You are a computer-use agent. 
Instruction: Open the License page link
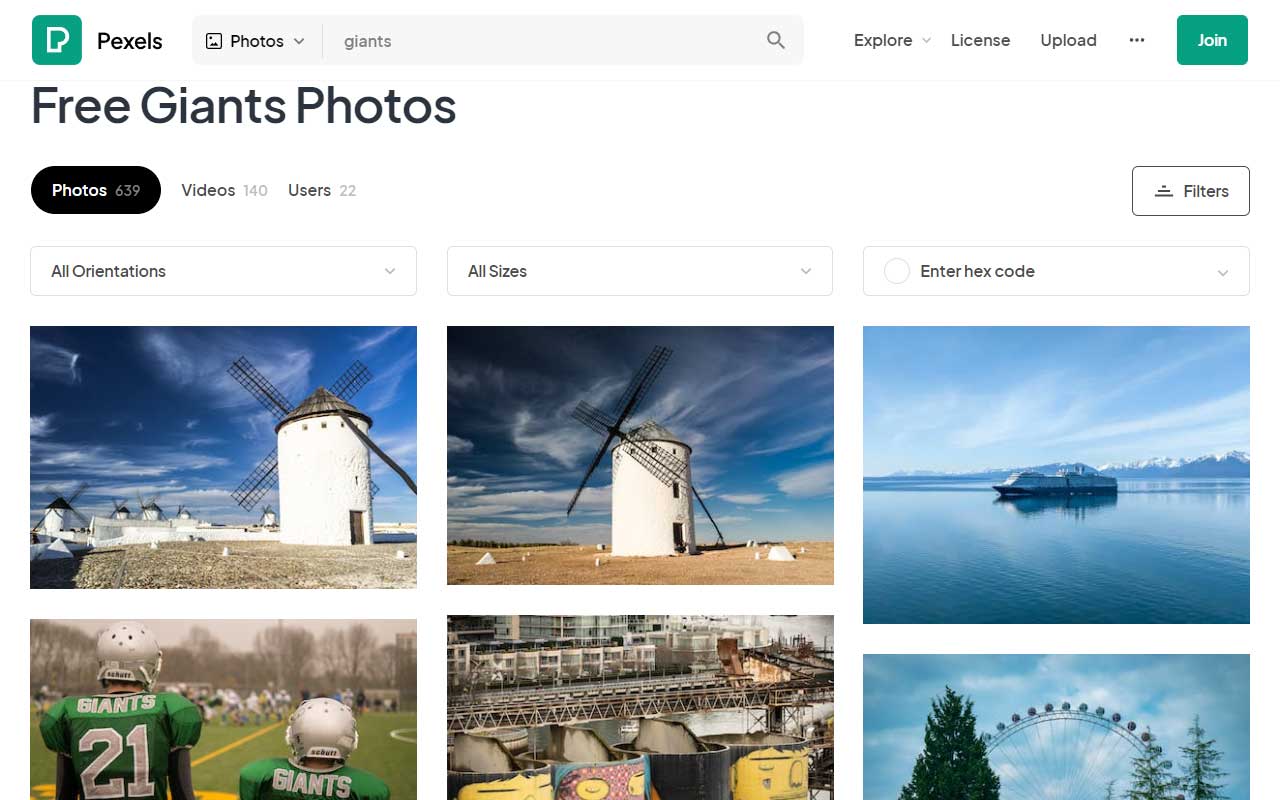(x=980, y=40)
